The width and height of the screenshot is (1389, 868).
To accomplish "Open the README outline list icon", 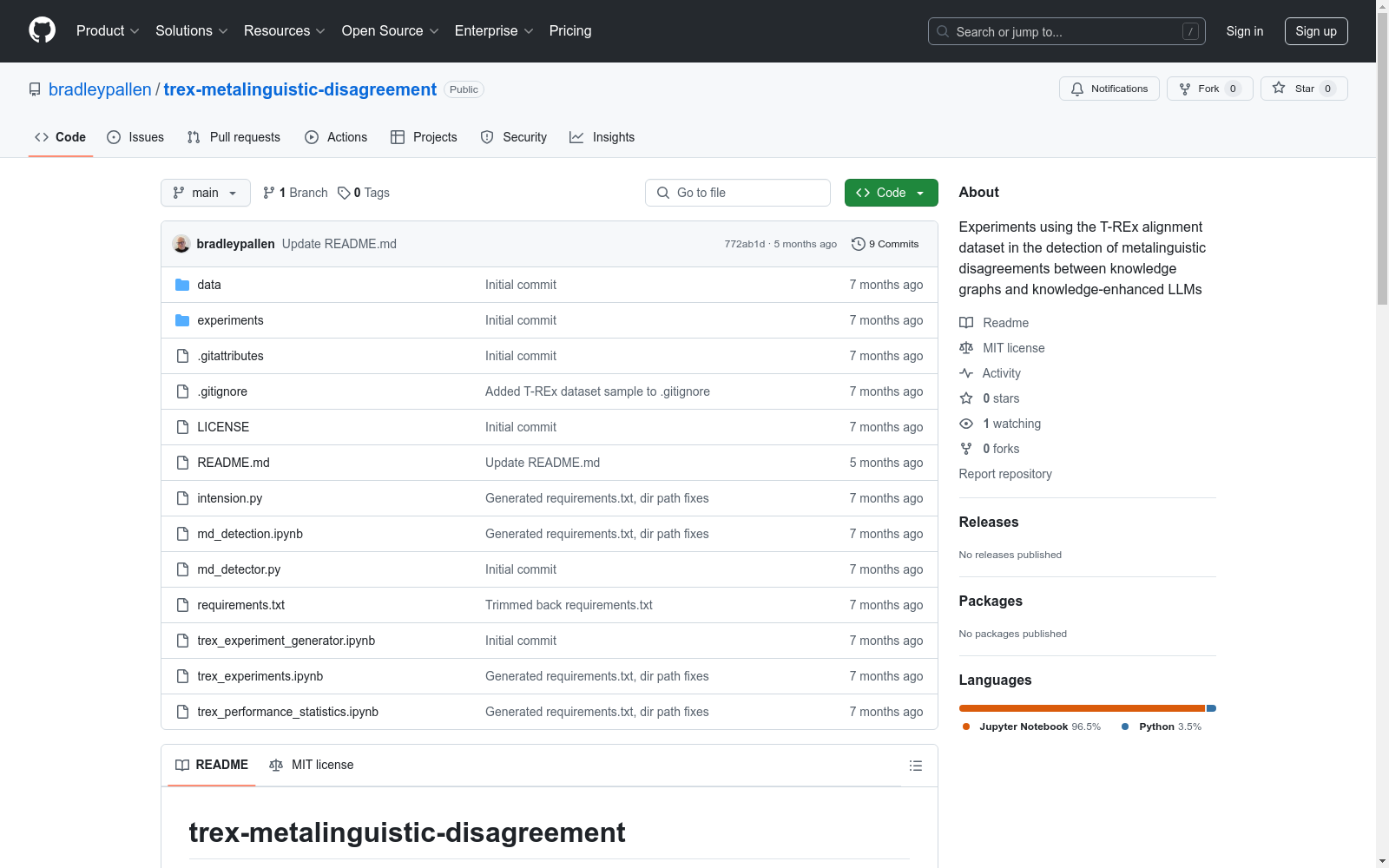I will point(916,766).
